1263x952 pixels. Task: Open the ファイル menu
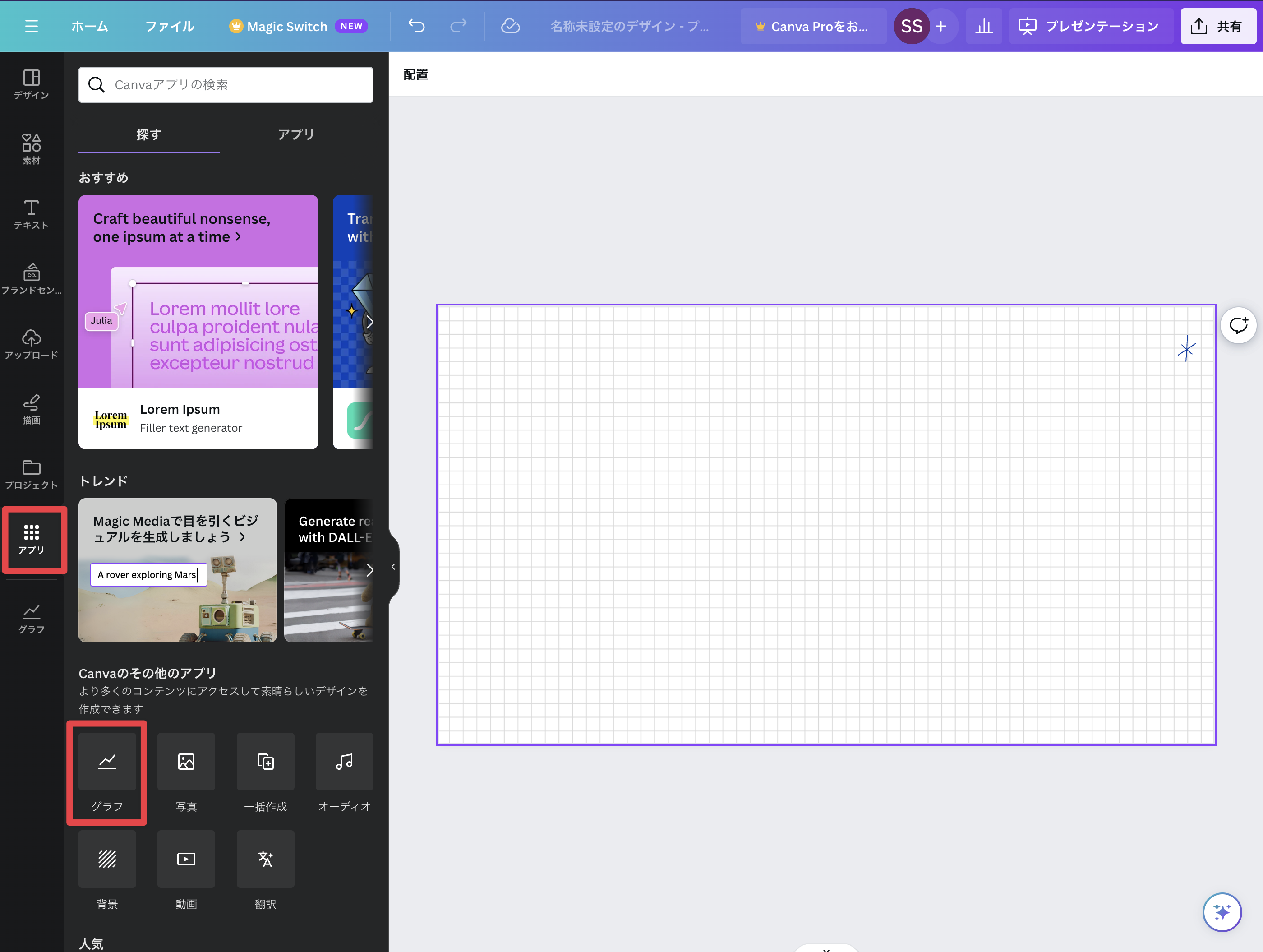[170, 26]
